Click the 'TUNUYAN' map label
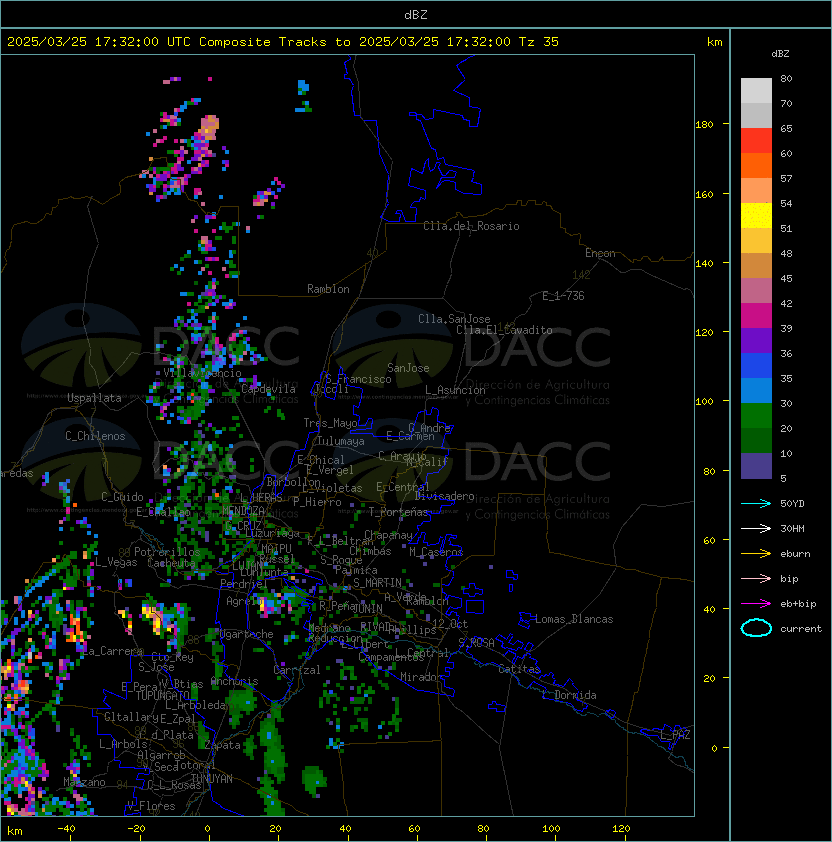This screenshot has width=832, height=842. pyautogui.click(x=212, y=779)
